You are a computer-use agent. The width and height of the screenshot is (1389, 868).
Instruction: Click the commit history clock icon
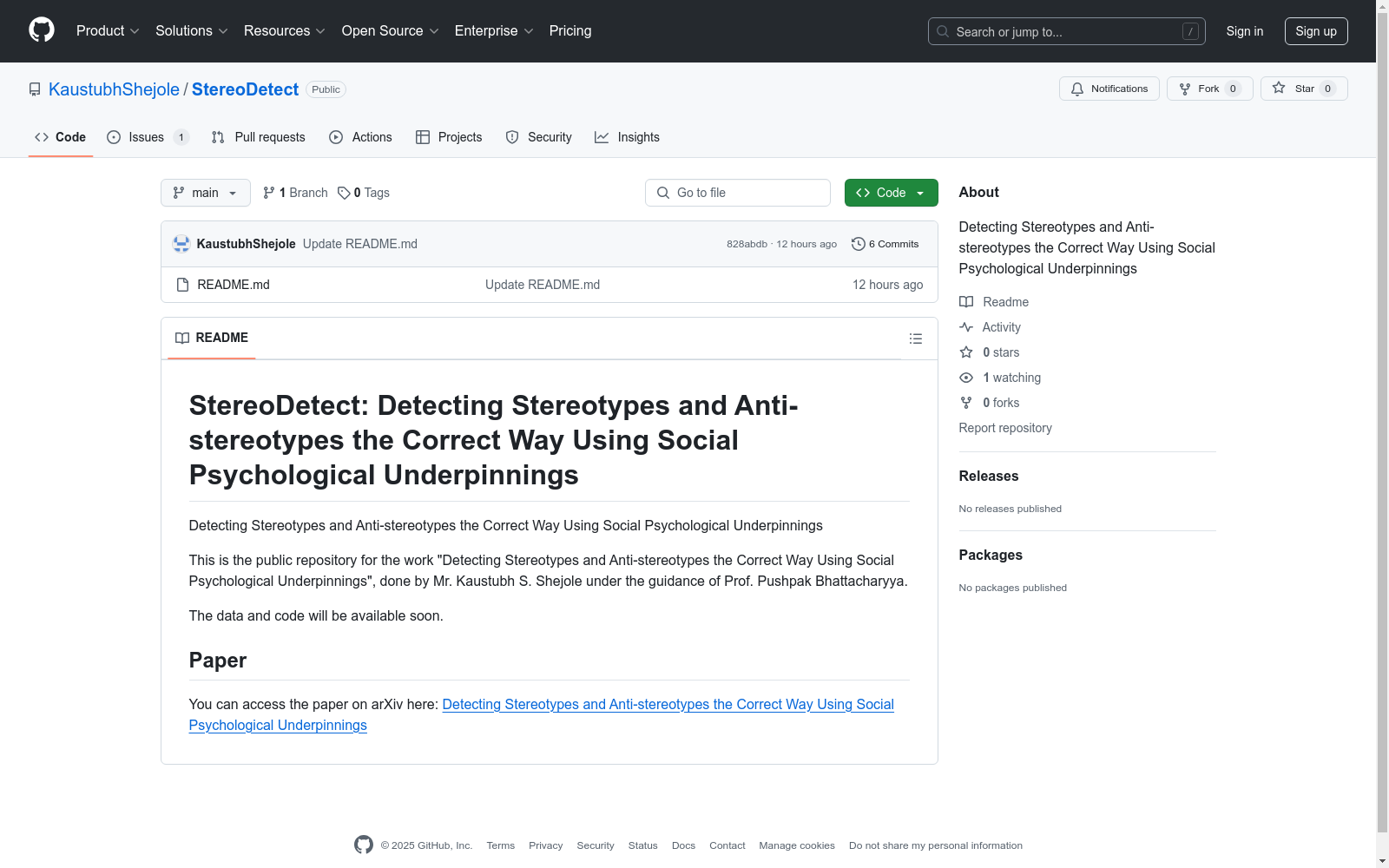858,244
